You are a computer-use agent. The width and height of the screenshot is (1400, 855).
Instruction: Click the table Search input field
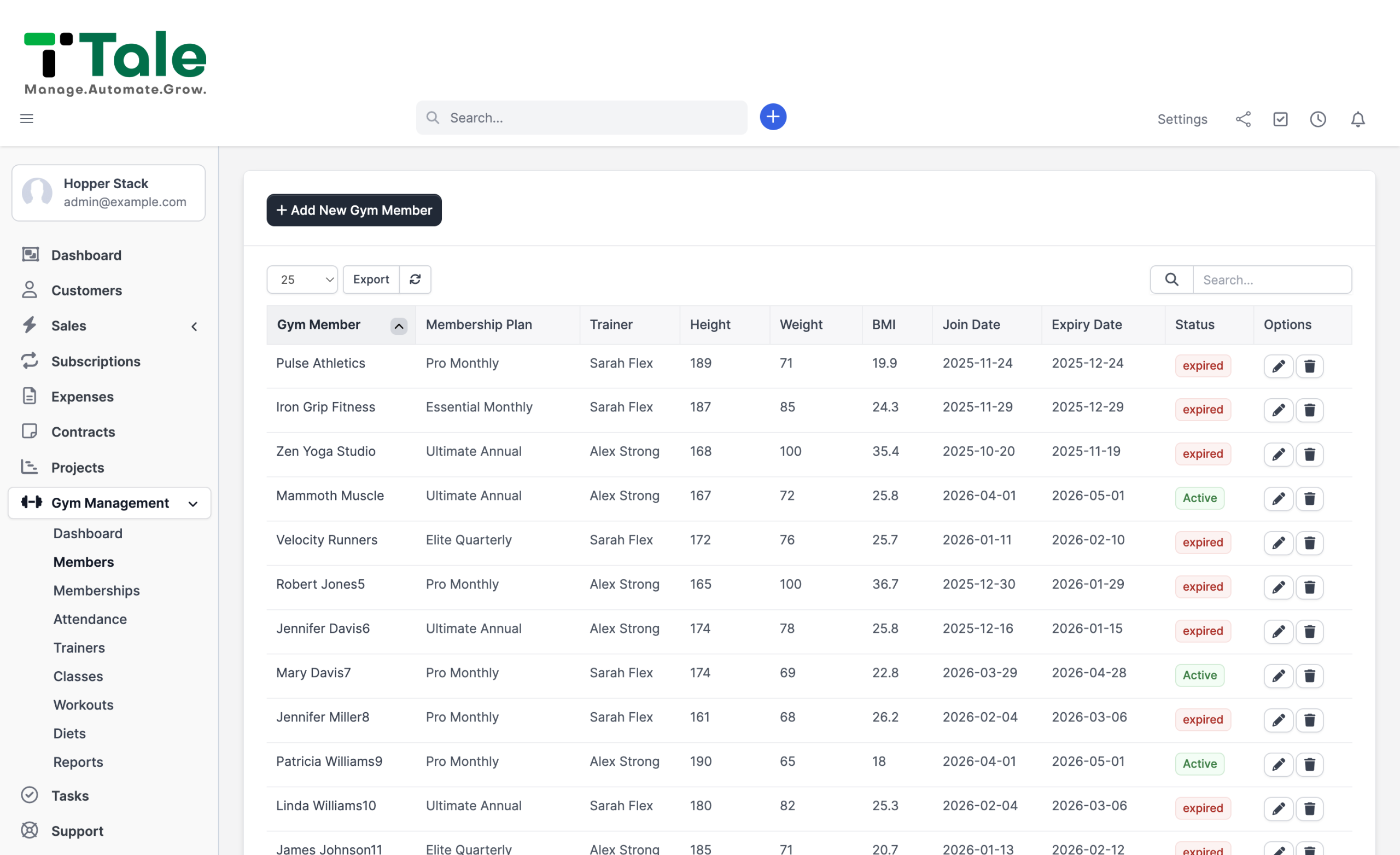click(1272, 279)
